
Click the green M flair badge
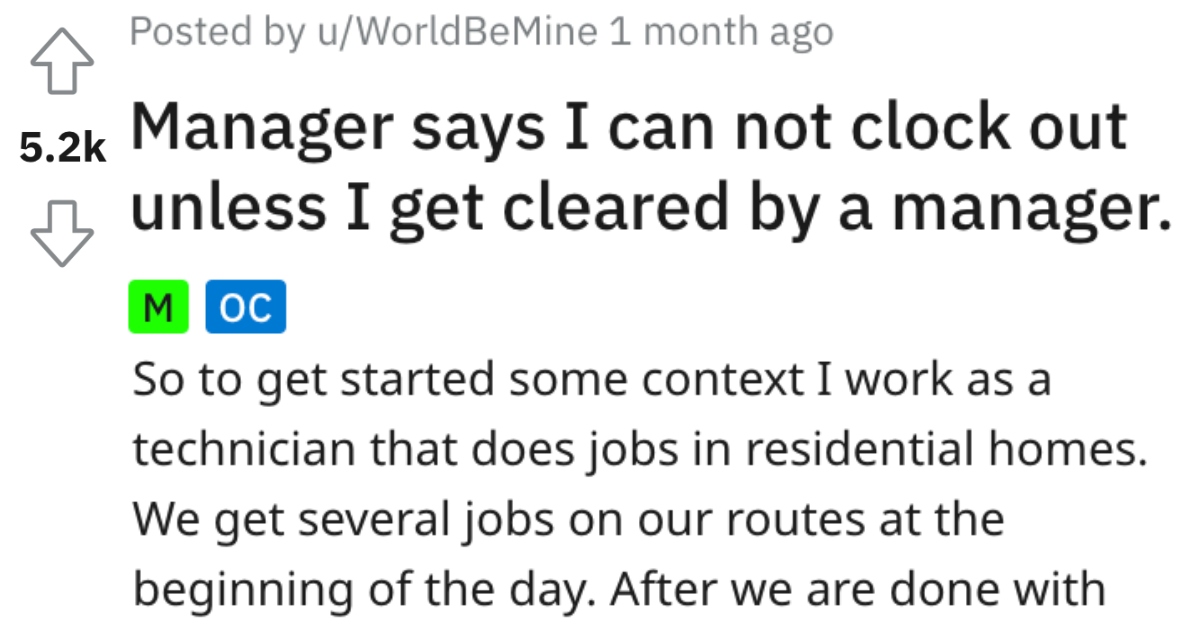(157, 307)
